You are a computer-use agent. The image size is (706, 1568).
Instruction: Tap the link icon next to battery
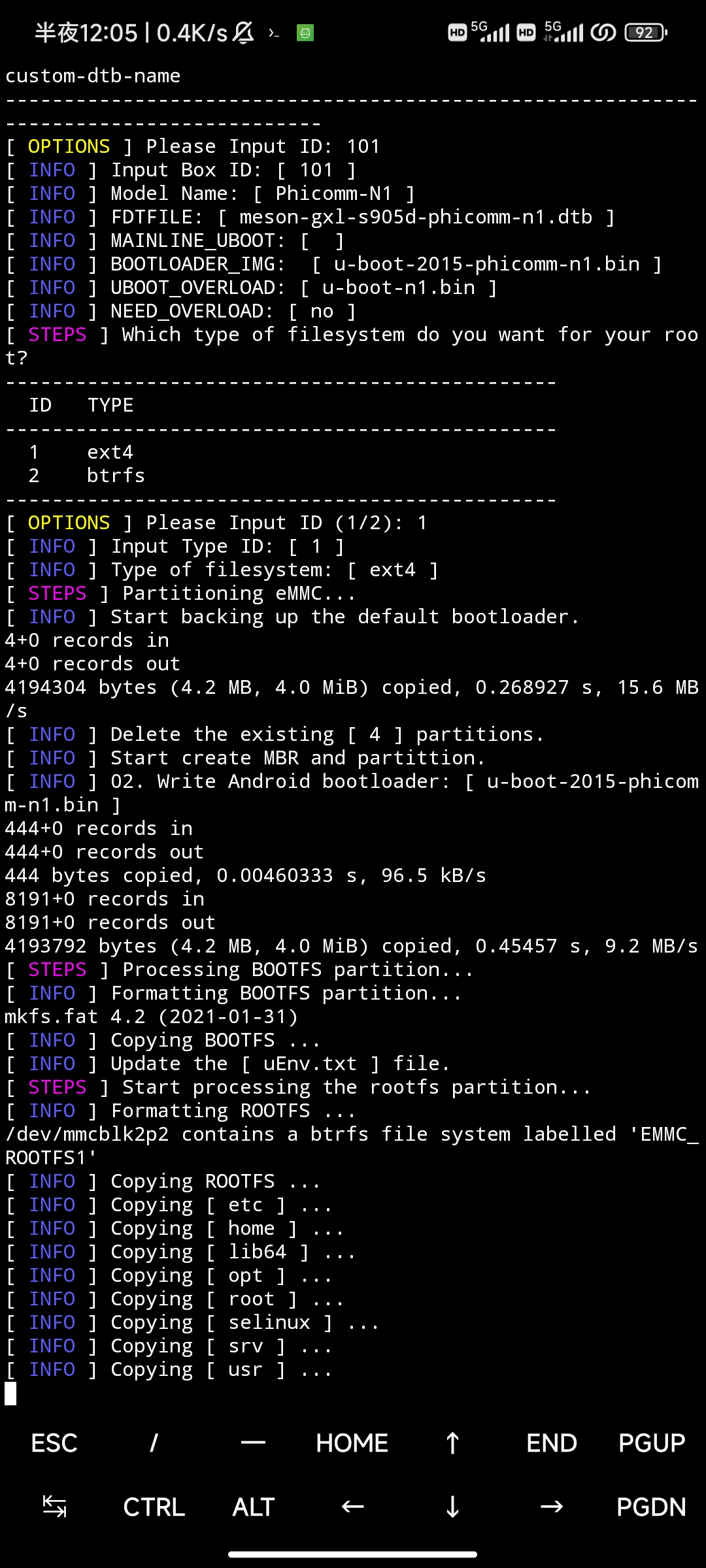coord(603,32)
